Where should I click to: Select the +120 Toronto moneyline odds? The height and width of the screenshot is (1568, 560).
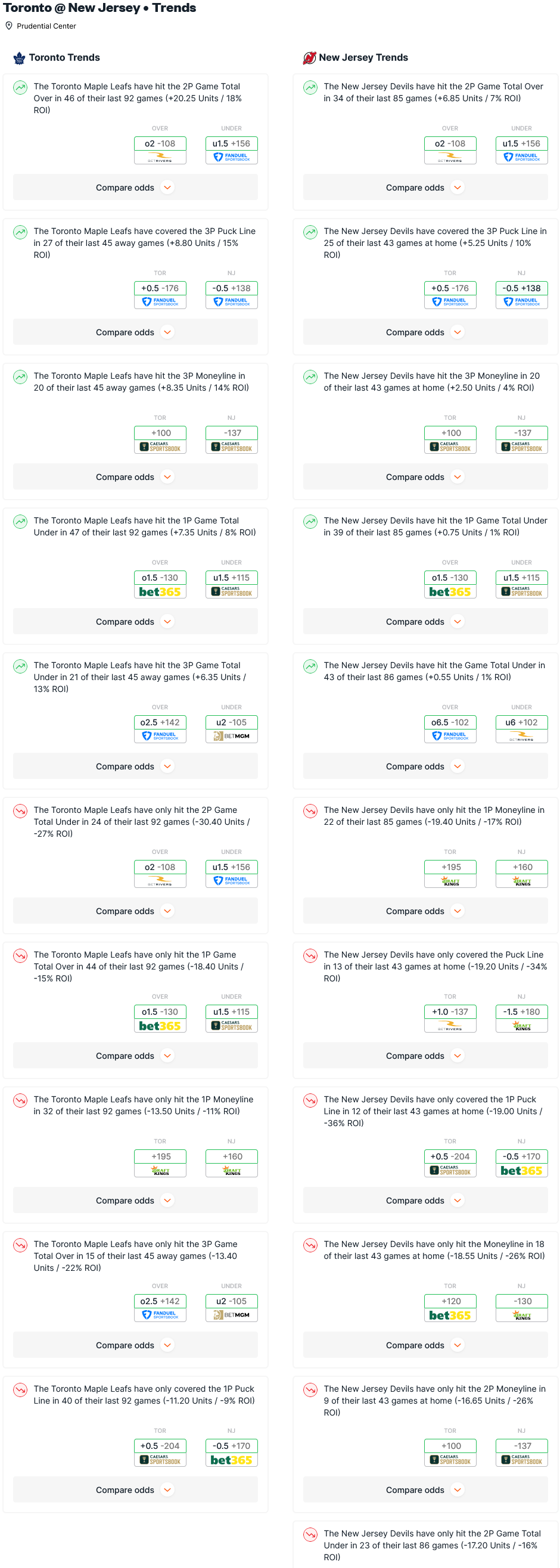coord(450,1301)
